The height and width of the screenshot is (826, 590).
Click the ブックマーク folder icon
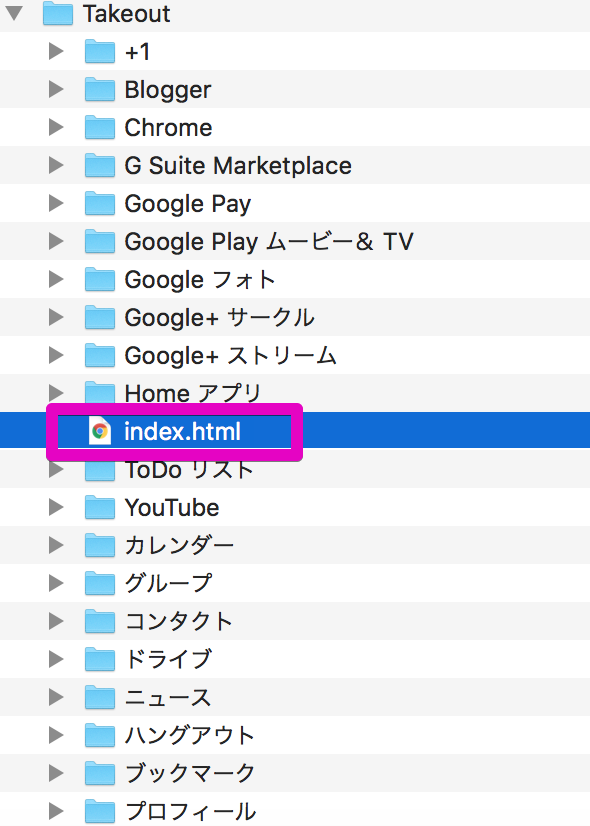(x=100, y=772)
